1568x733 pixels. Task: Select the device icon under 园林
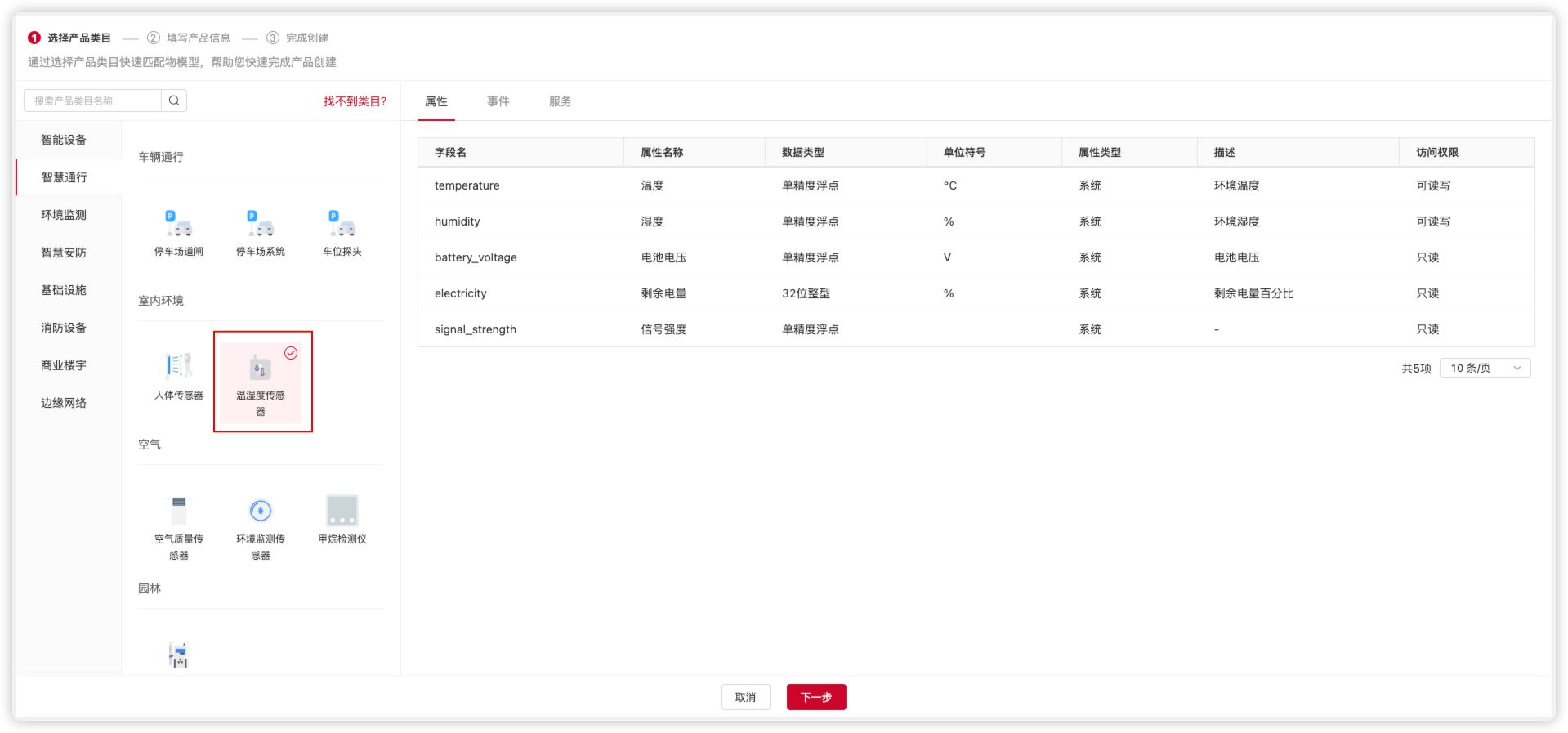(179, 655)
